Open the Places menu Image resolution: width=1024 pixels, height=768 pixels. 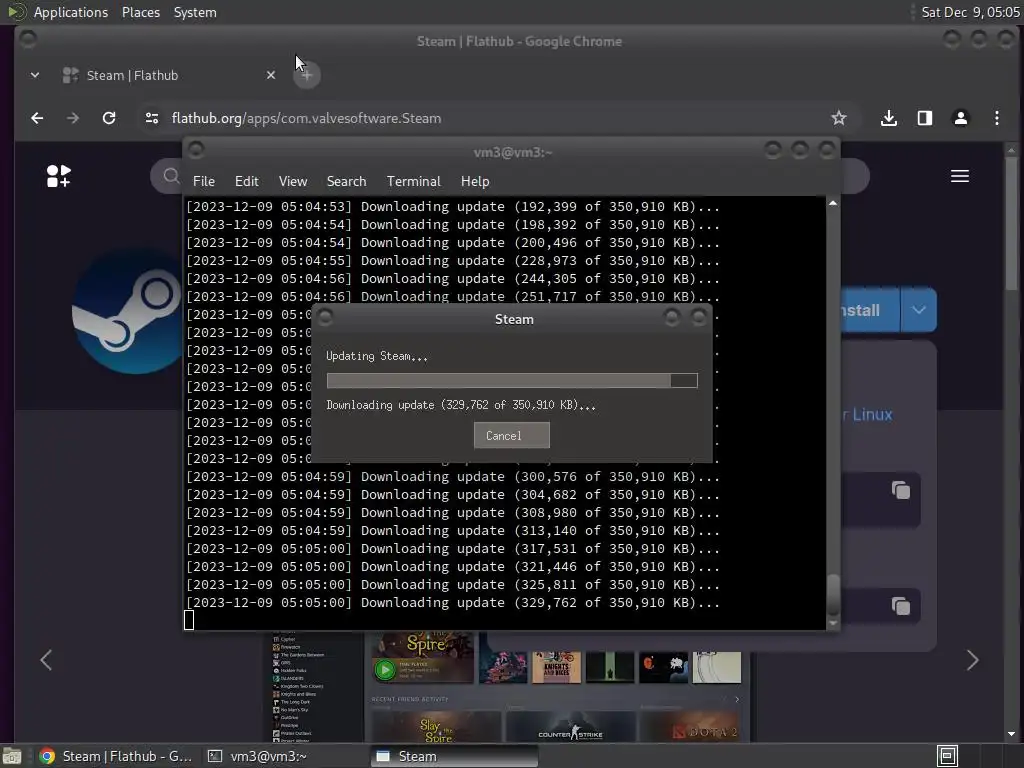point(140,12)
